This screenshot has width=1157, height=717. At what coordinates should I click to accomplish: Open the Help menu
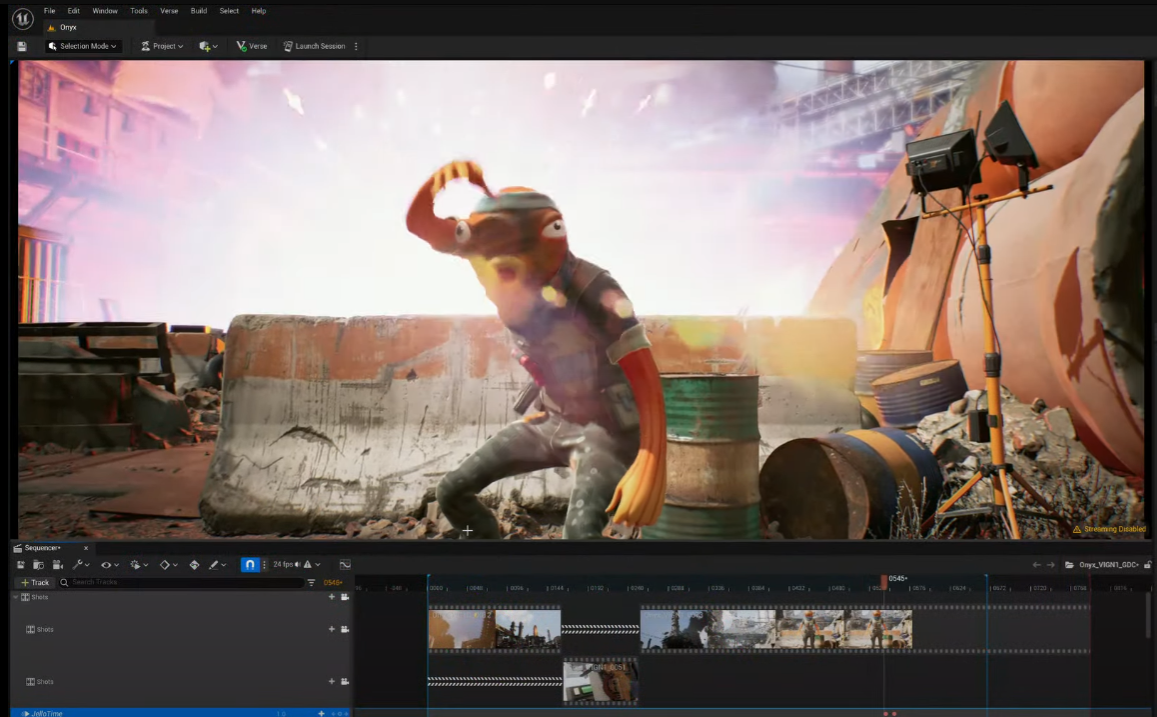(x=258, y=11)
